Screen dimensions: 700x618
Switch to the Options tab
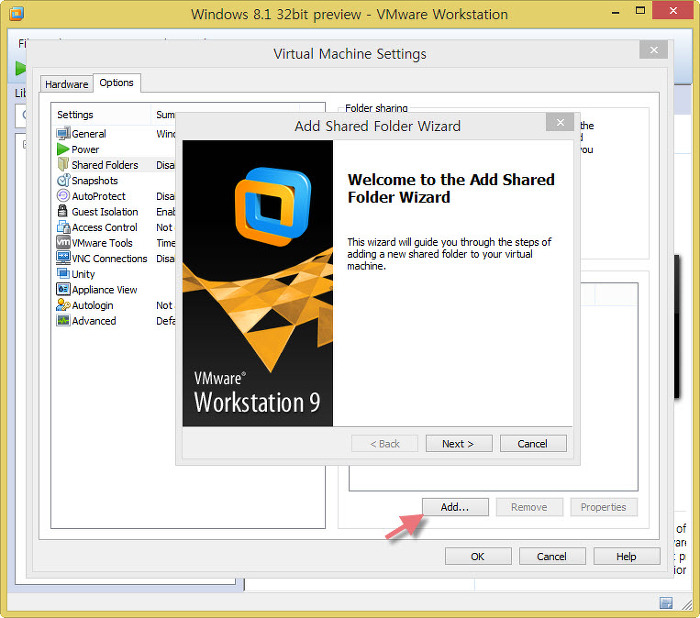(116, 83)
